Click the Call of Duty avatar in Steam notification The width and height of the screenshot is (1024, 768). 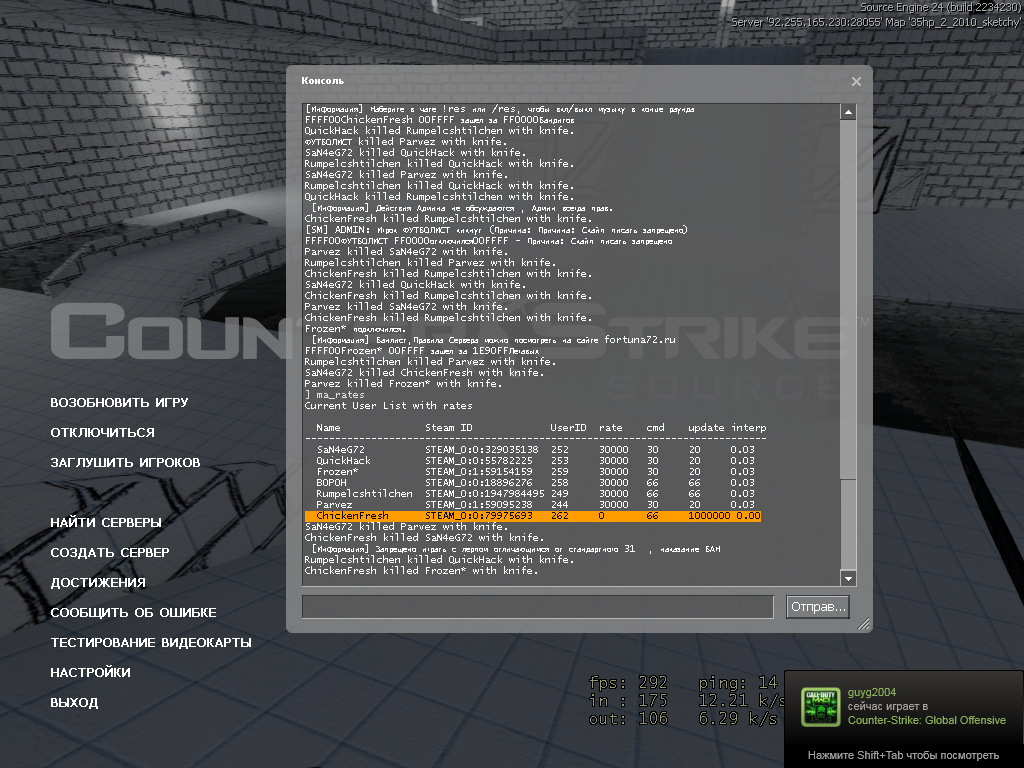coord(820,707)
